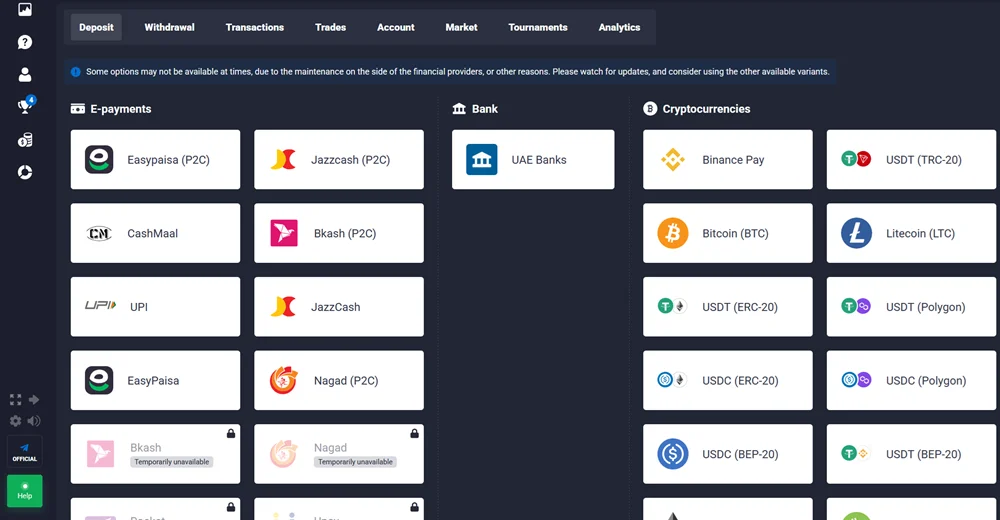Image resolution: width=1000 pixels, height=520 pixels.
Task: Click the unavailable Nagad card
Action: [x=339, y=454]
